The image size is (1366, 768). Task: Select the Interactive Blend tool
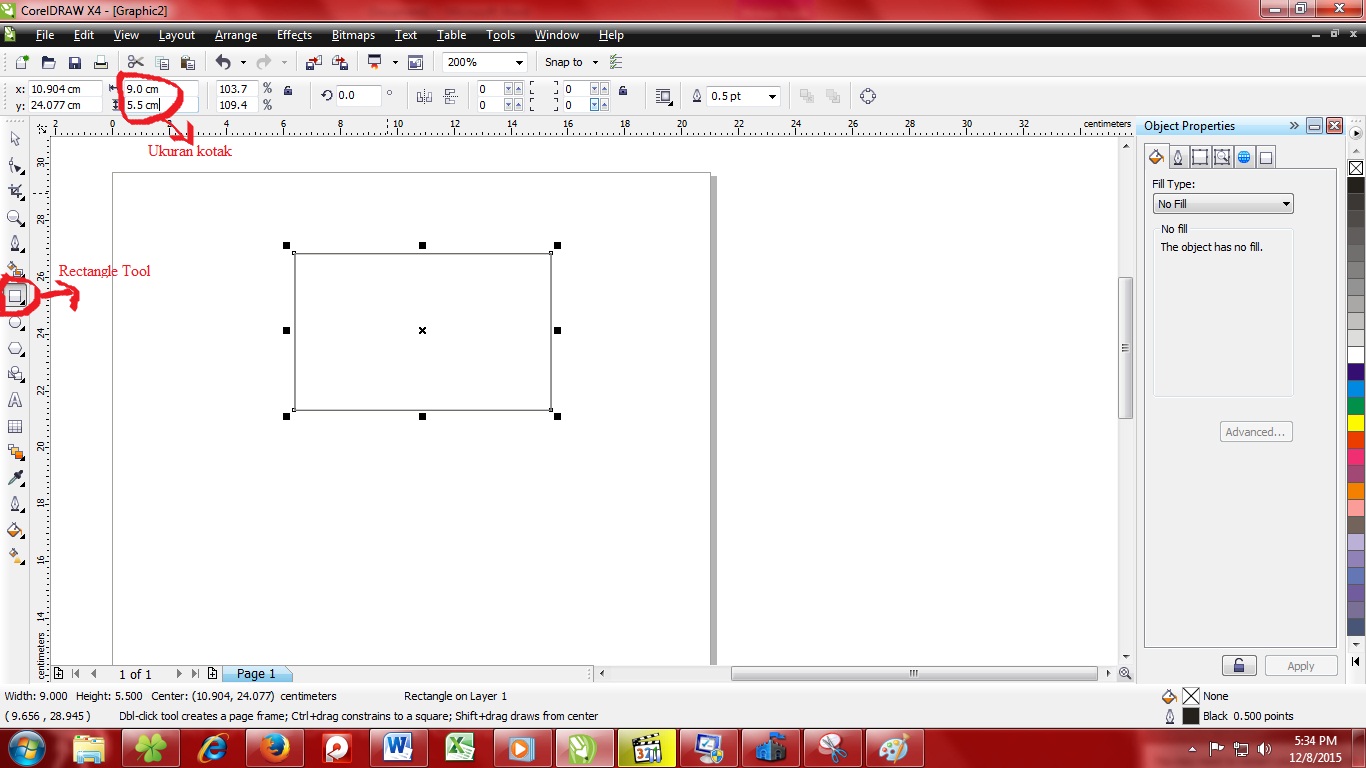(15, 452)
